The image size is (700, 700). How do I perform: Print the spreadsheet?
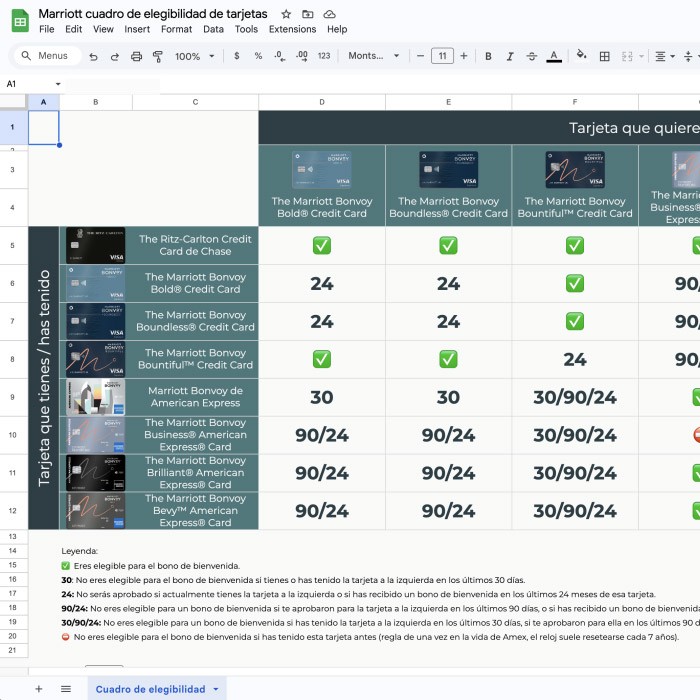(x=136, y=56)
